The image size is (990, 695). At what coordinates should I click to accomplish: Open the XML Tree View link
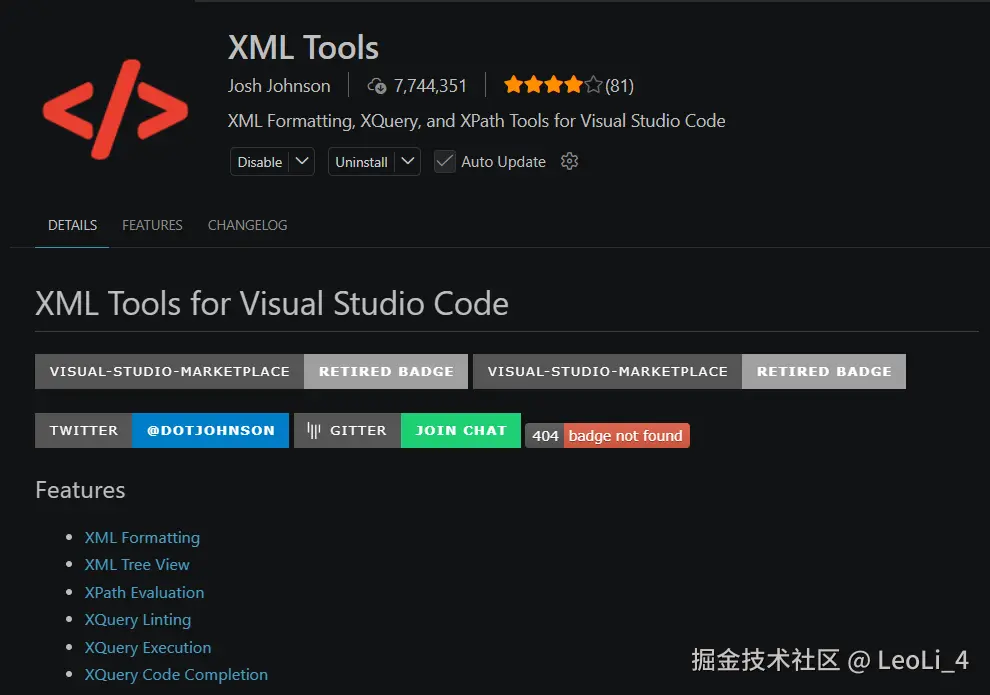pos(137,565)
